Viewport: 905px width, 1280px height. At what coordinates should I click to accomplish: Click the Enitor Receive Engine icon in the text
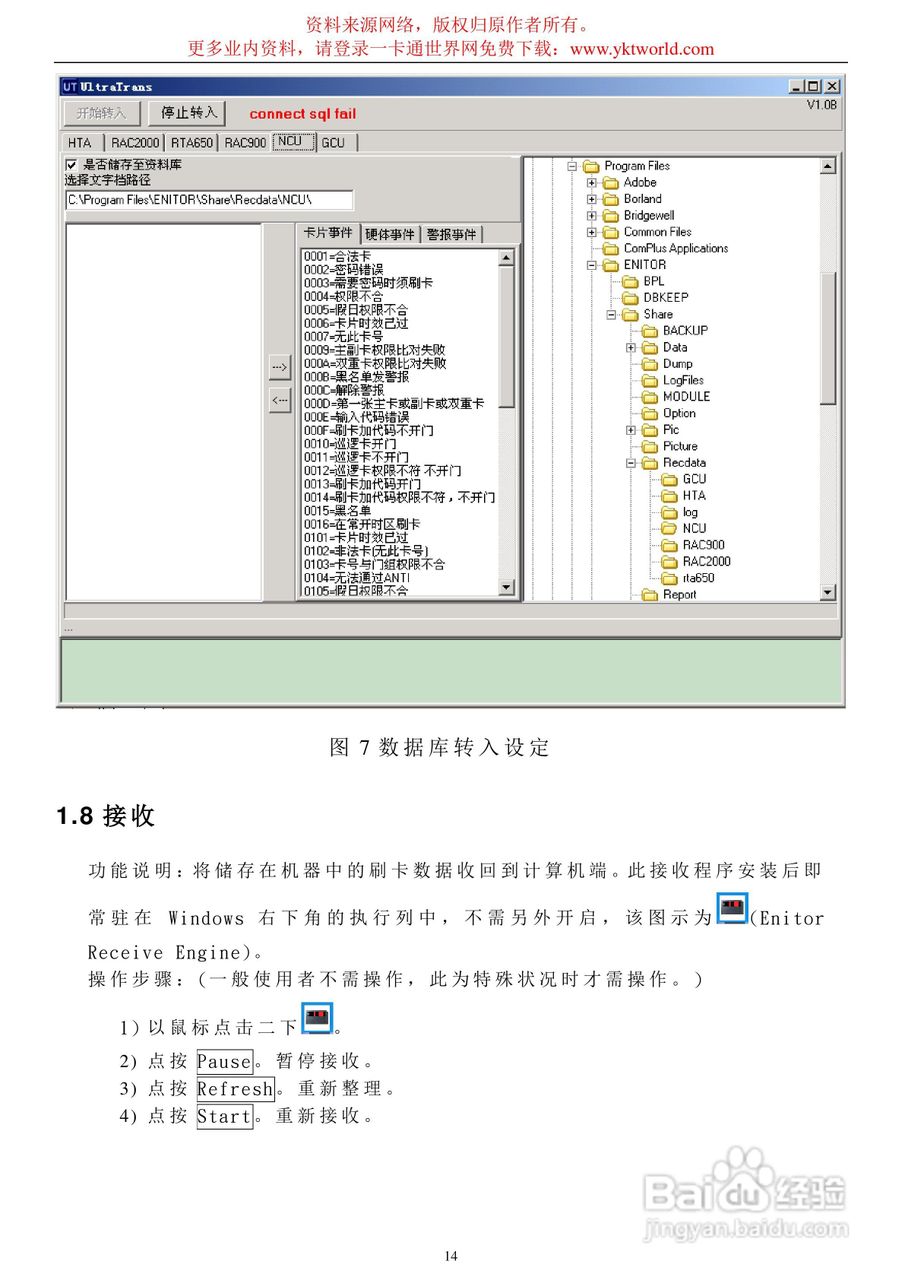(731, 910)
